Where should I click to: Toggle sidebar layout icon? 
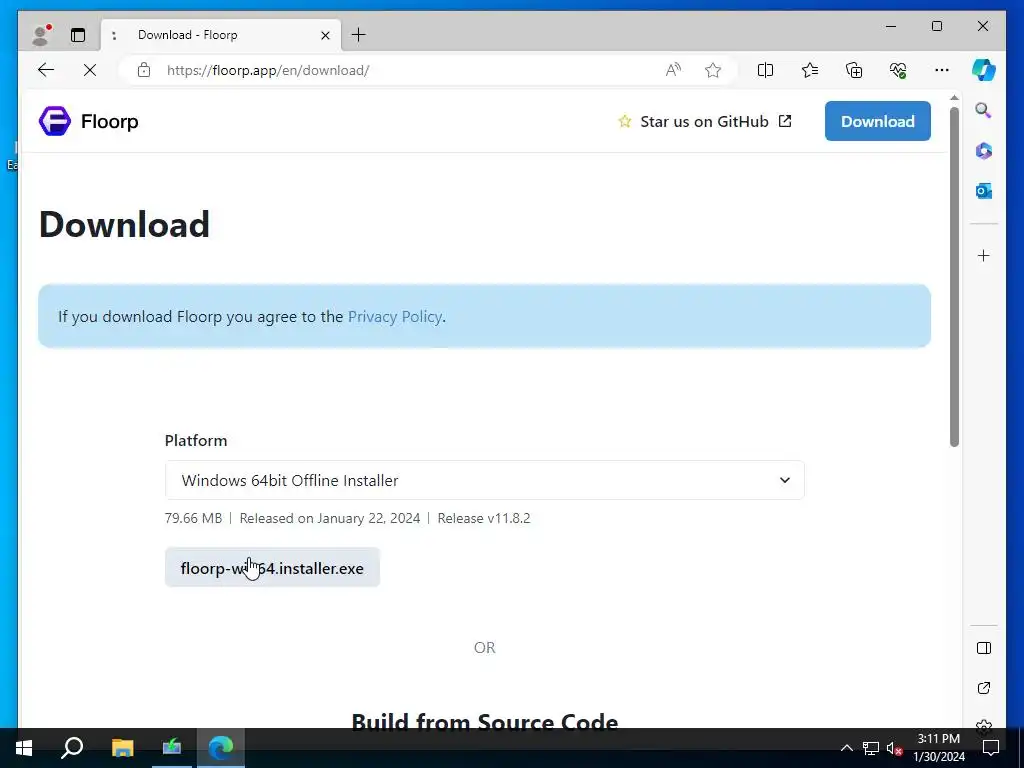[984, 648]
